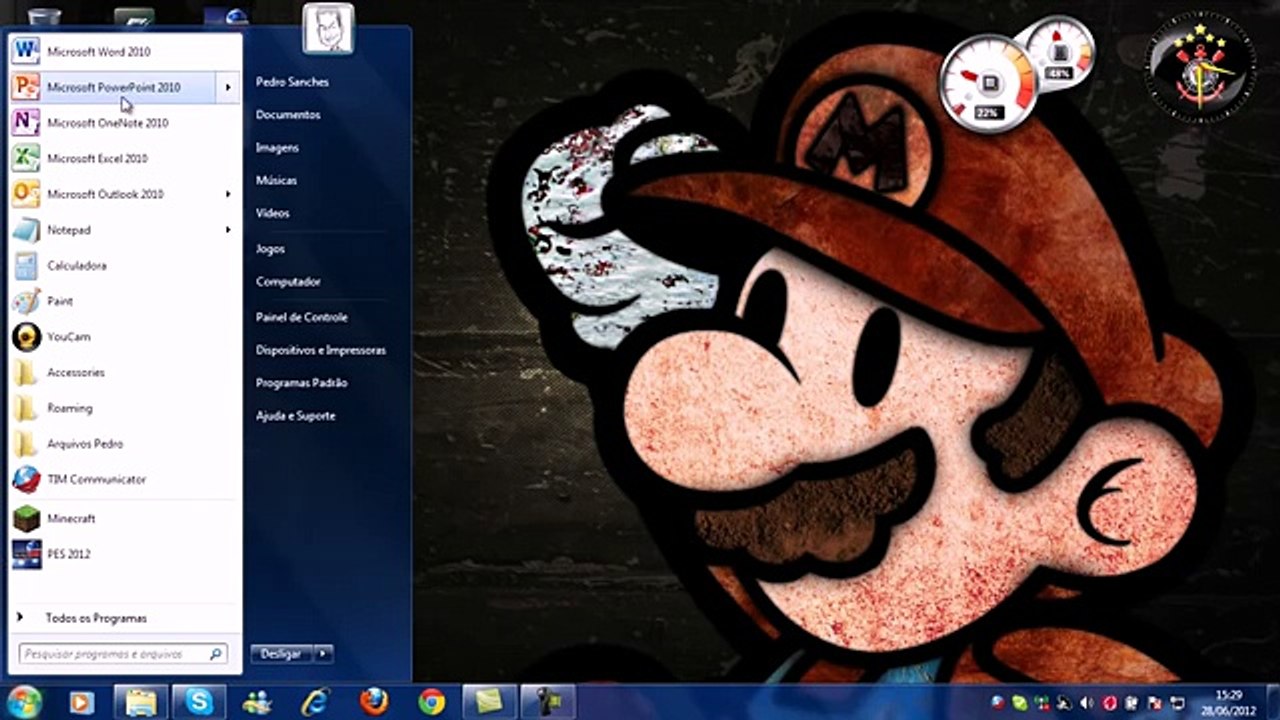Open the Roaming folder icon

[x=26, y=408]
